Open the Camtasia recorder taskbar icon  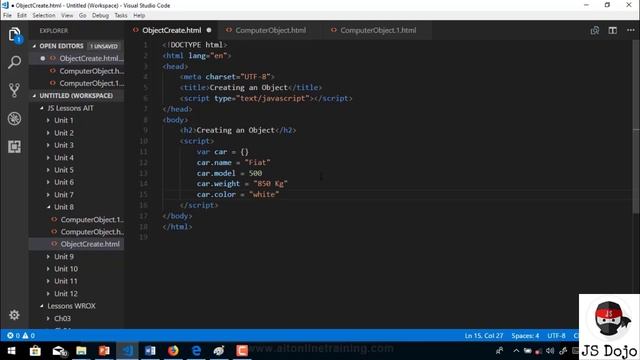(242, 351)
